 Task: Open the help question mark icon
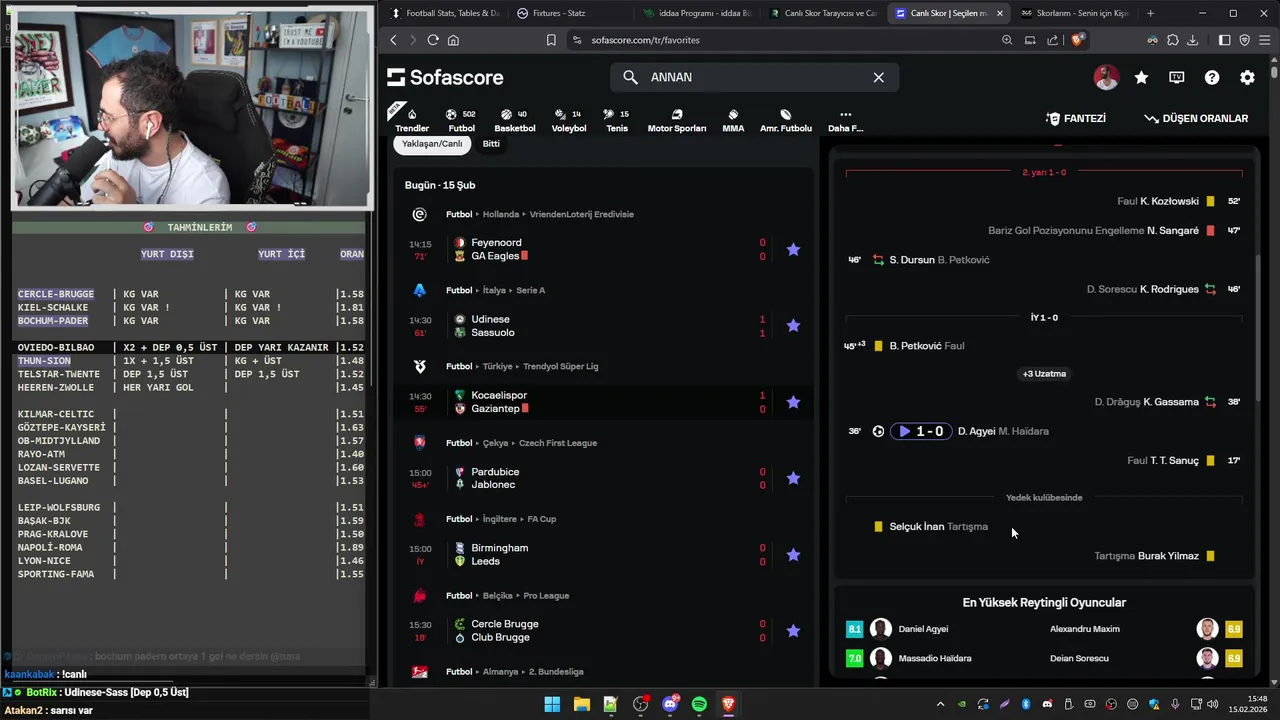pos(1212,77)
